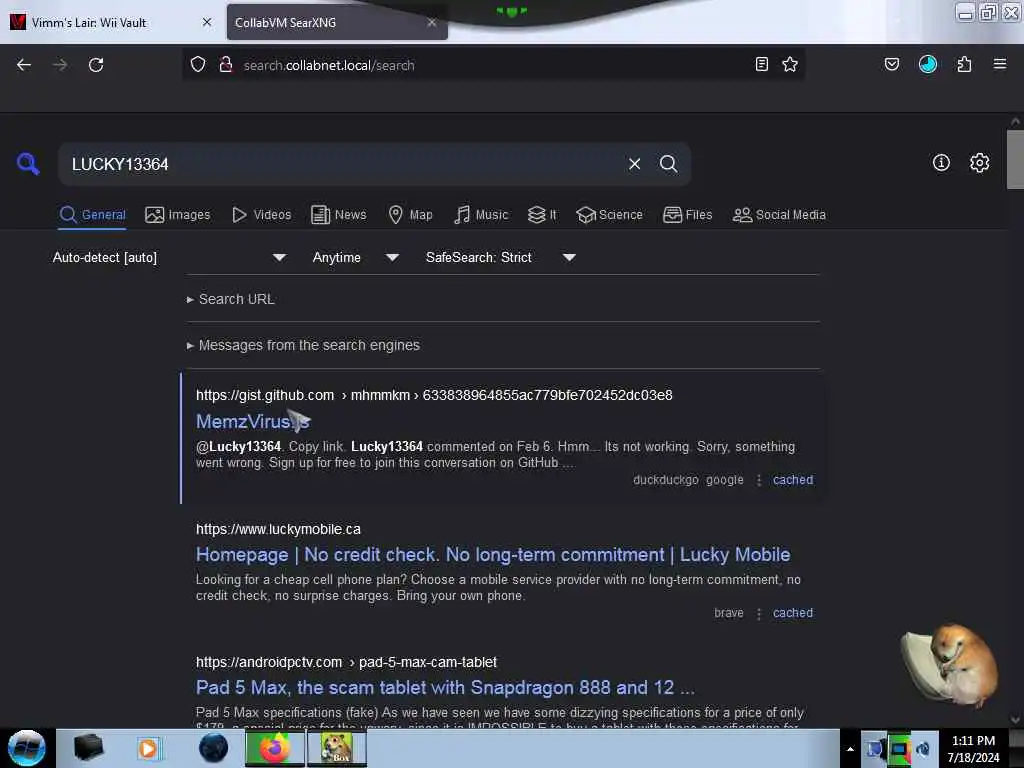This screenshot has height=768, width=1024.
Task: Switch to News category
Action: click(339, 215)
